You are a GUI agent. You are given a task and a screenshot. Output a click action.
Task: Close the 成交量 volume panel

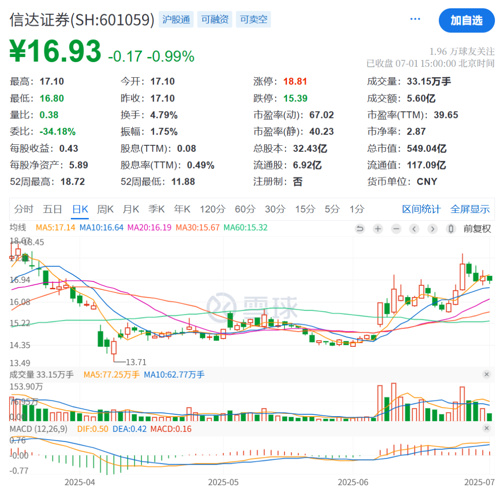(486, 374)
